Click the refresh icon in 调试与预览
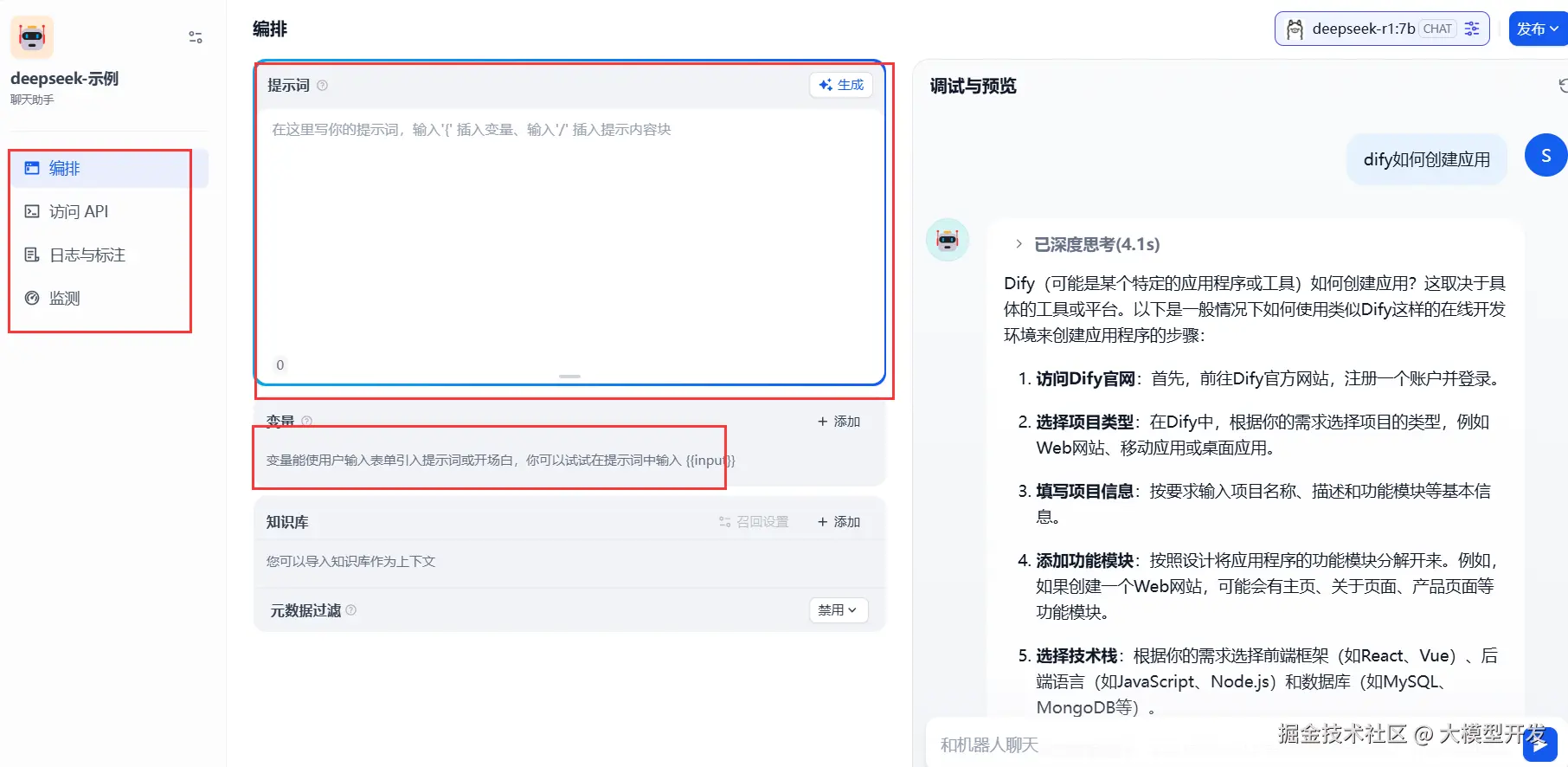 tap(1562, 86)
